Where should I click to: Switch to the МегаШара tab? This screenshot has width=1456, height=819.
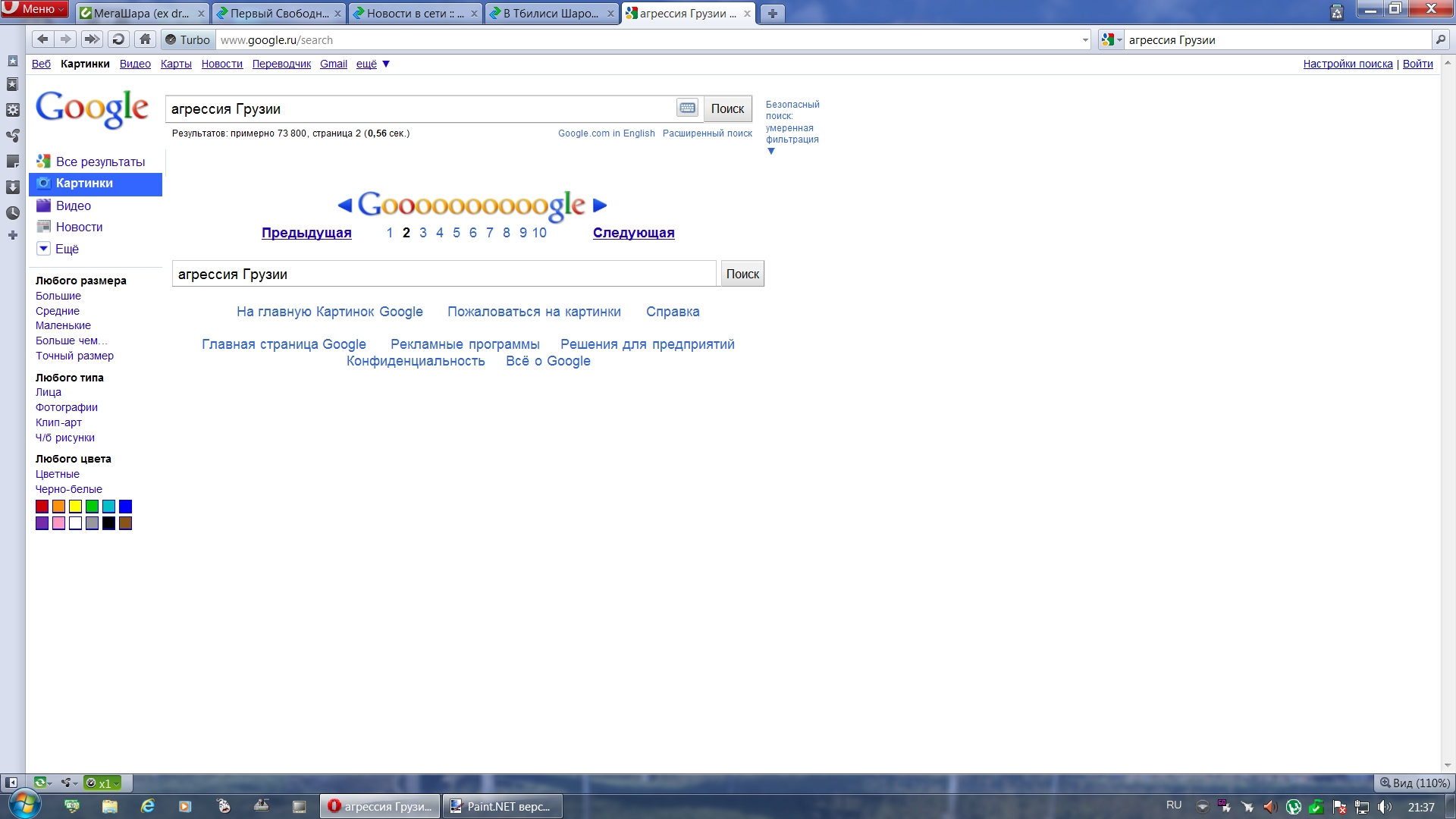[143, 14]
